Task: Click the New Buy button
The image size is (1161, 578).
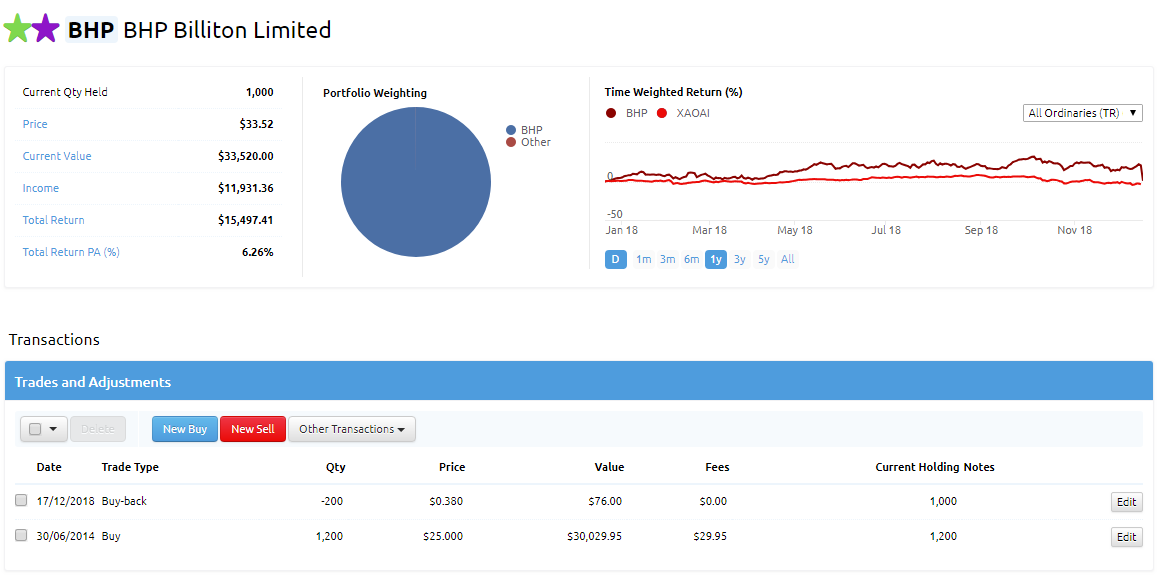Action: coord(185,429)
